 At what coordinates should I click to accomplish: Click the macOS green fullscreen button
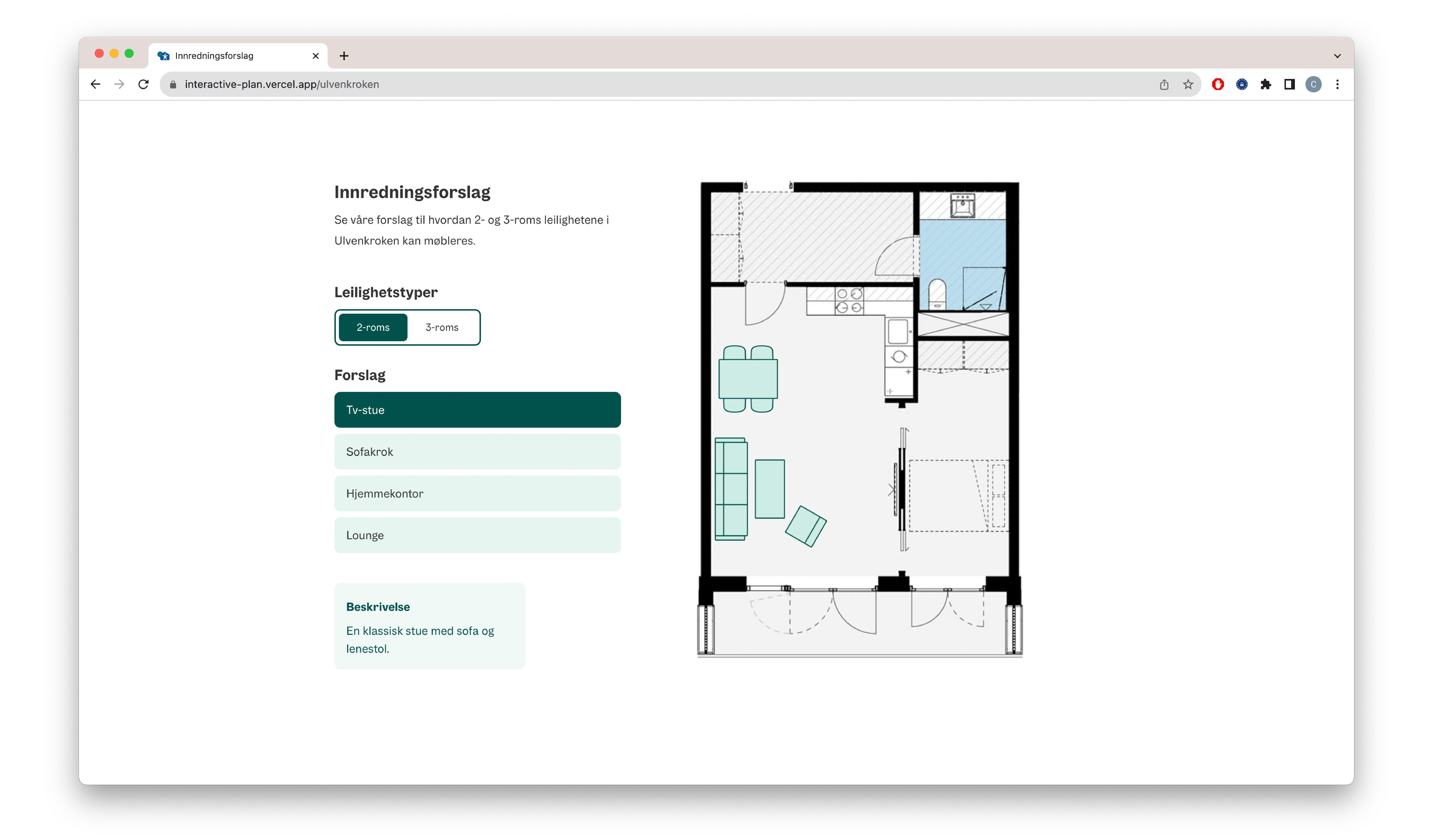pyautogui.click(x=129, y=53)
